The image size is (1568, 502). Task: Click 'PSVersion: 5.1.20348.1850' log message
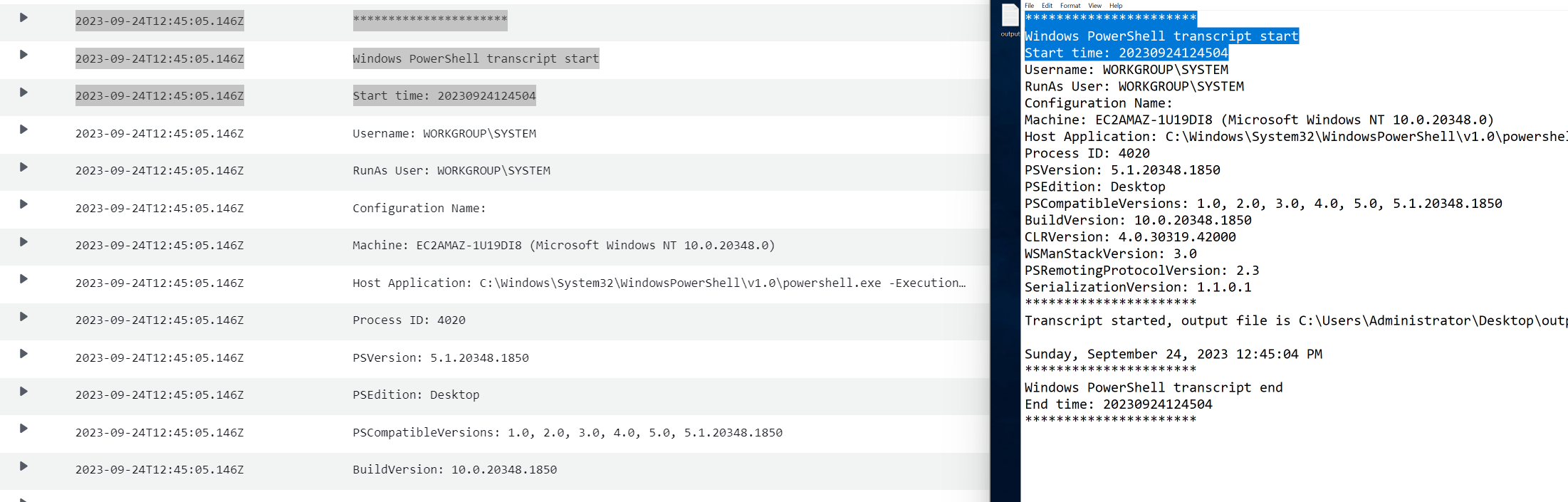point(441,357)
